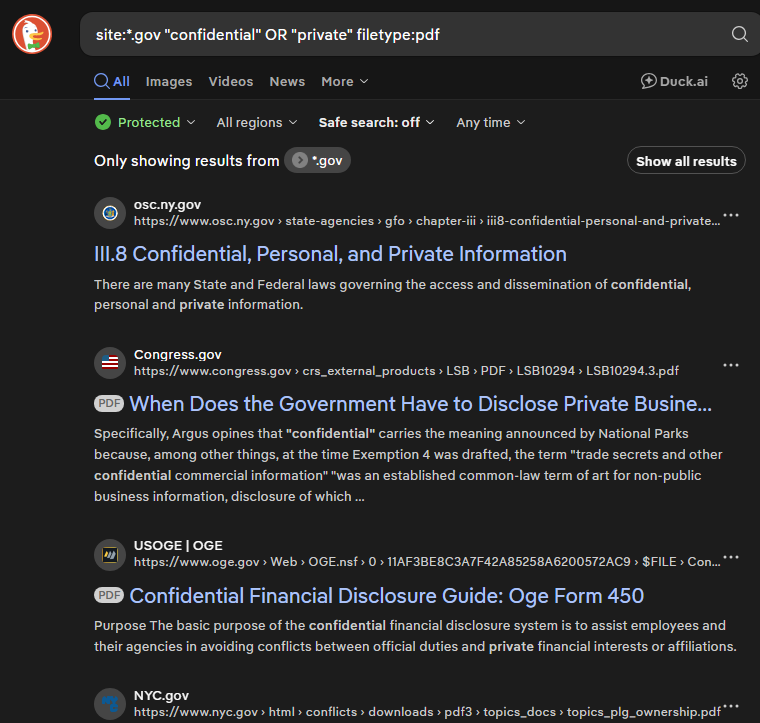Click the osc.ny.gov site name
The image size is (760, 723).
167,205
